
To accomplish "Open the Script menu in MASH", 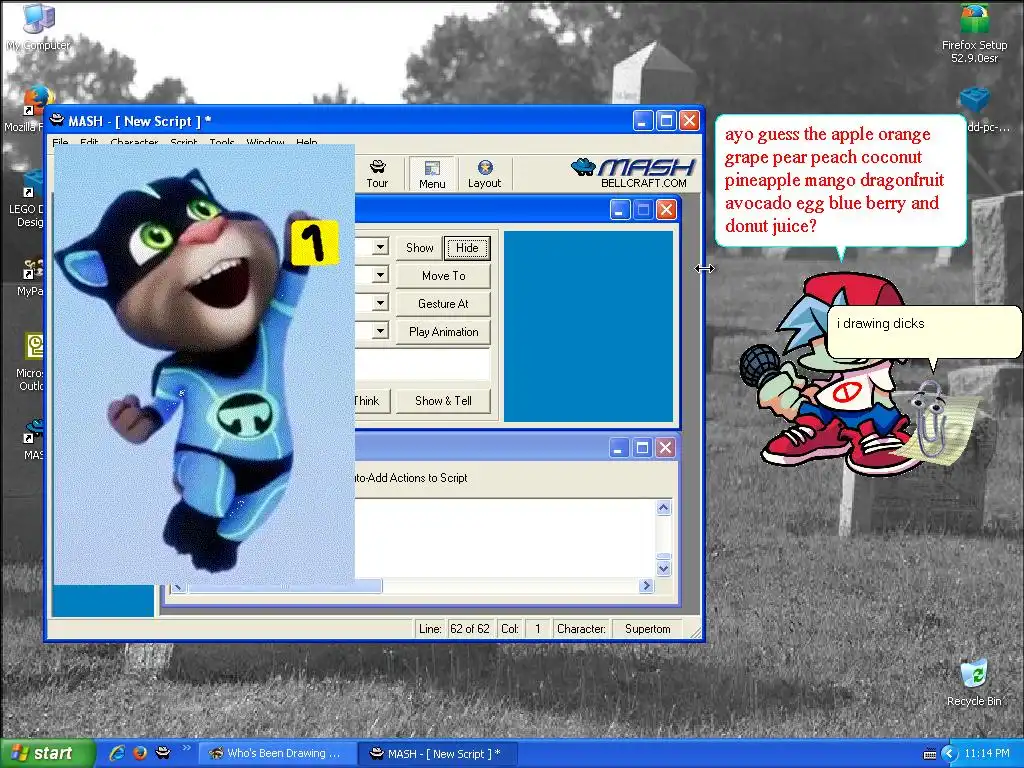I will pyautogui.click(x=184, y=142).
